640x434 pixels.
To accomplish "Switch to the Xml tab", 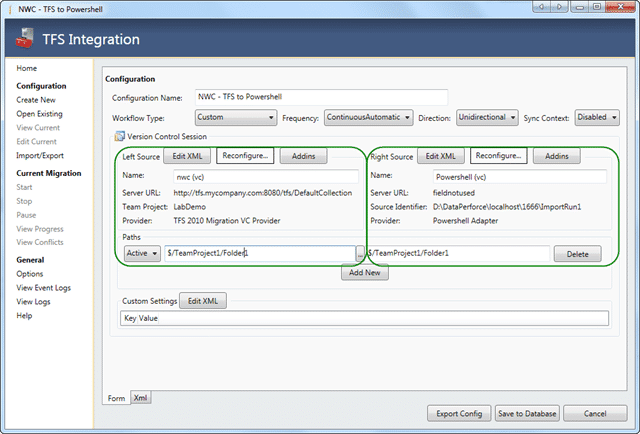I will click(x=140, y=397).
